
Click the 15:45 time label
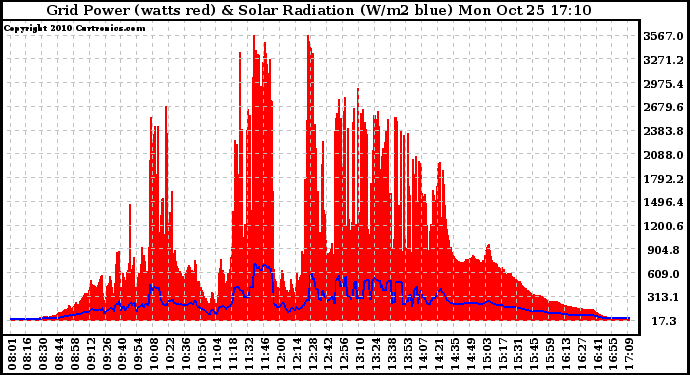pos(533,353)
